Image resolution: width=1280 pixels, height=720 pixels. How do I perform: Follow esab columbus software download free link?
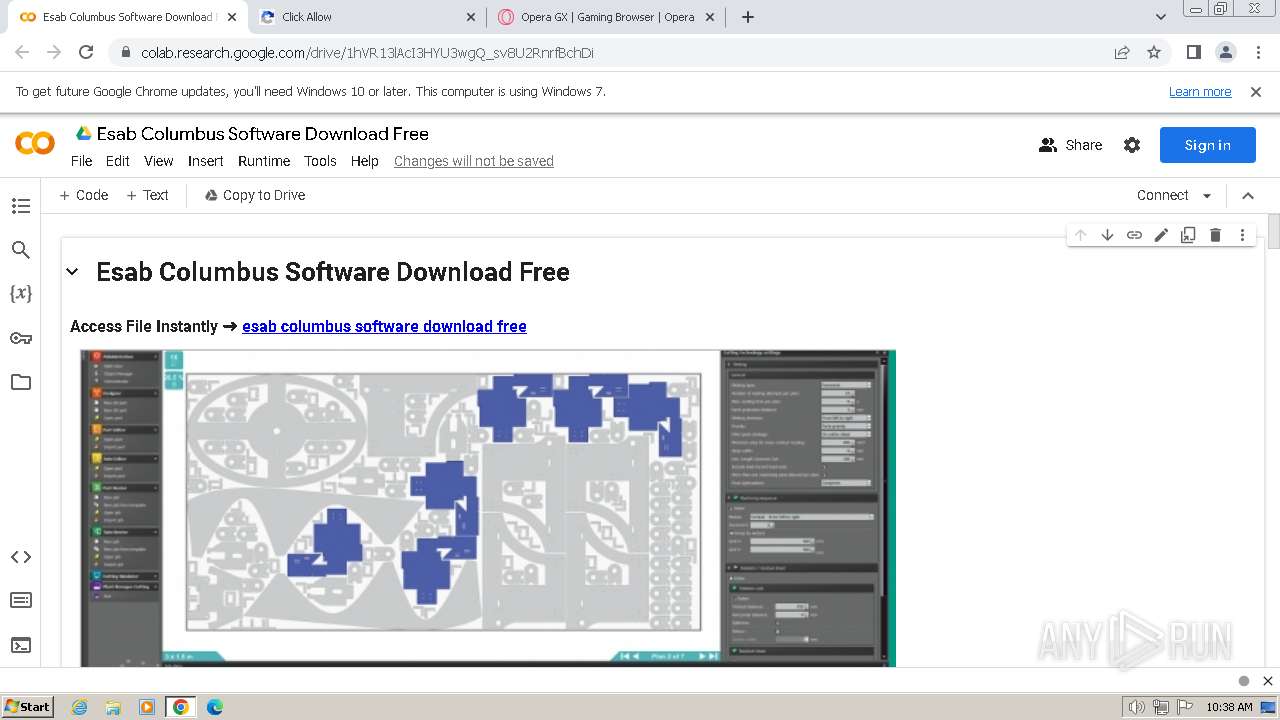tap(384, 326)
